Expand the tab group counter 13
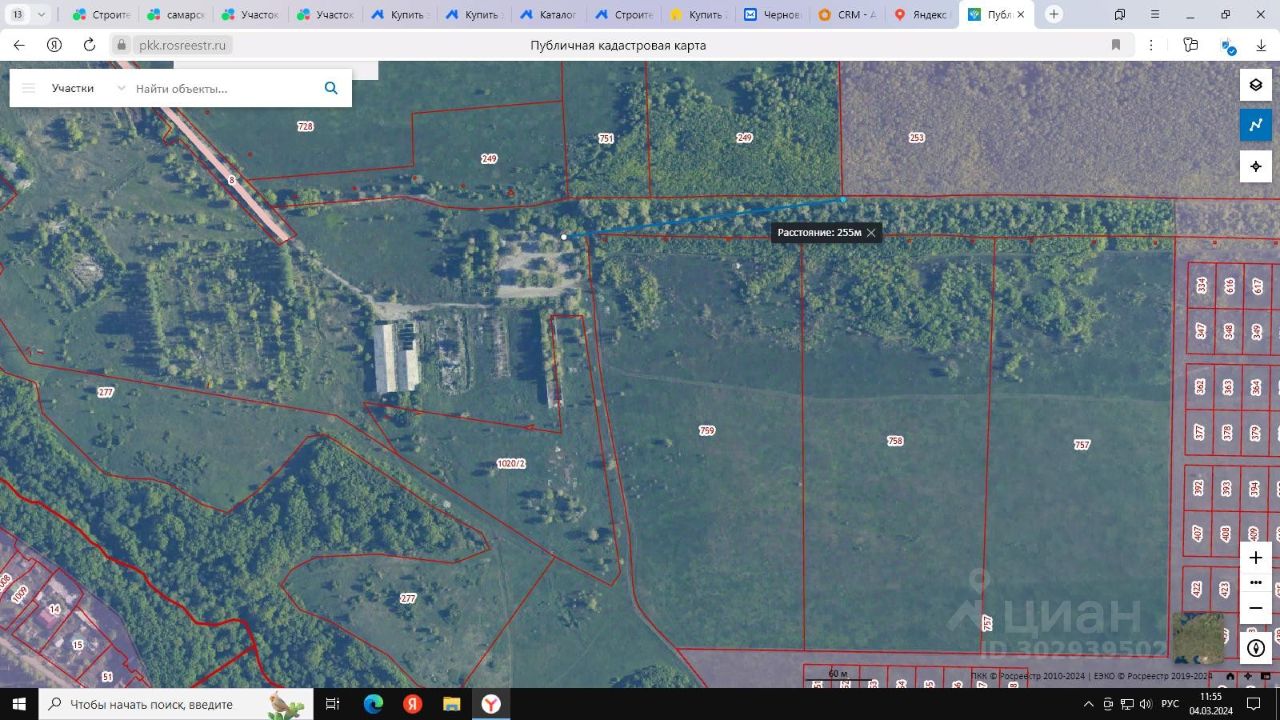The height and width of the screenshot is (720, 1280). (28, 15)
